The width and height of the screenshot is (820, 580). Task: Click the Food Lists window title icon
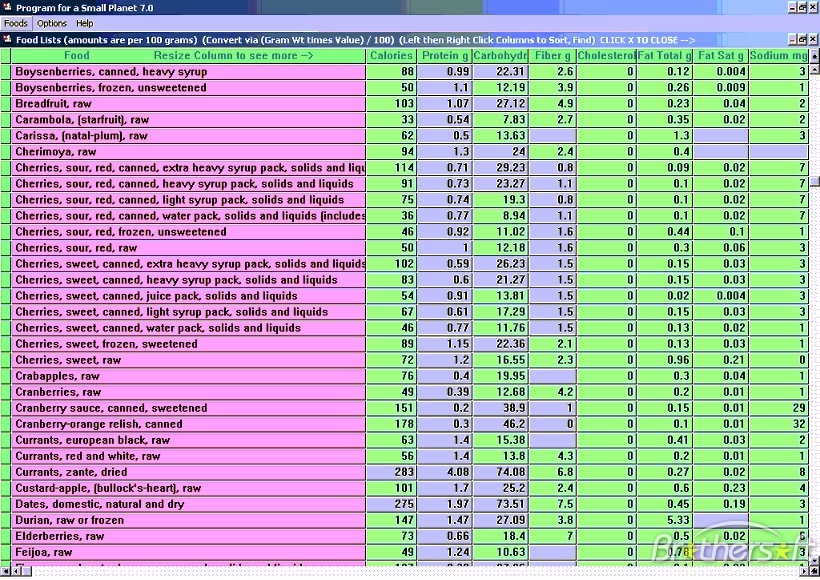[x=7, y=39]
